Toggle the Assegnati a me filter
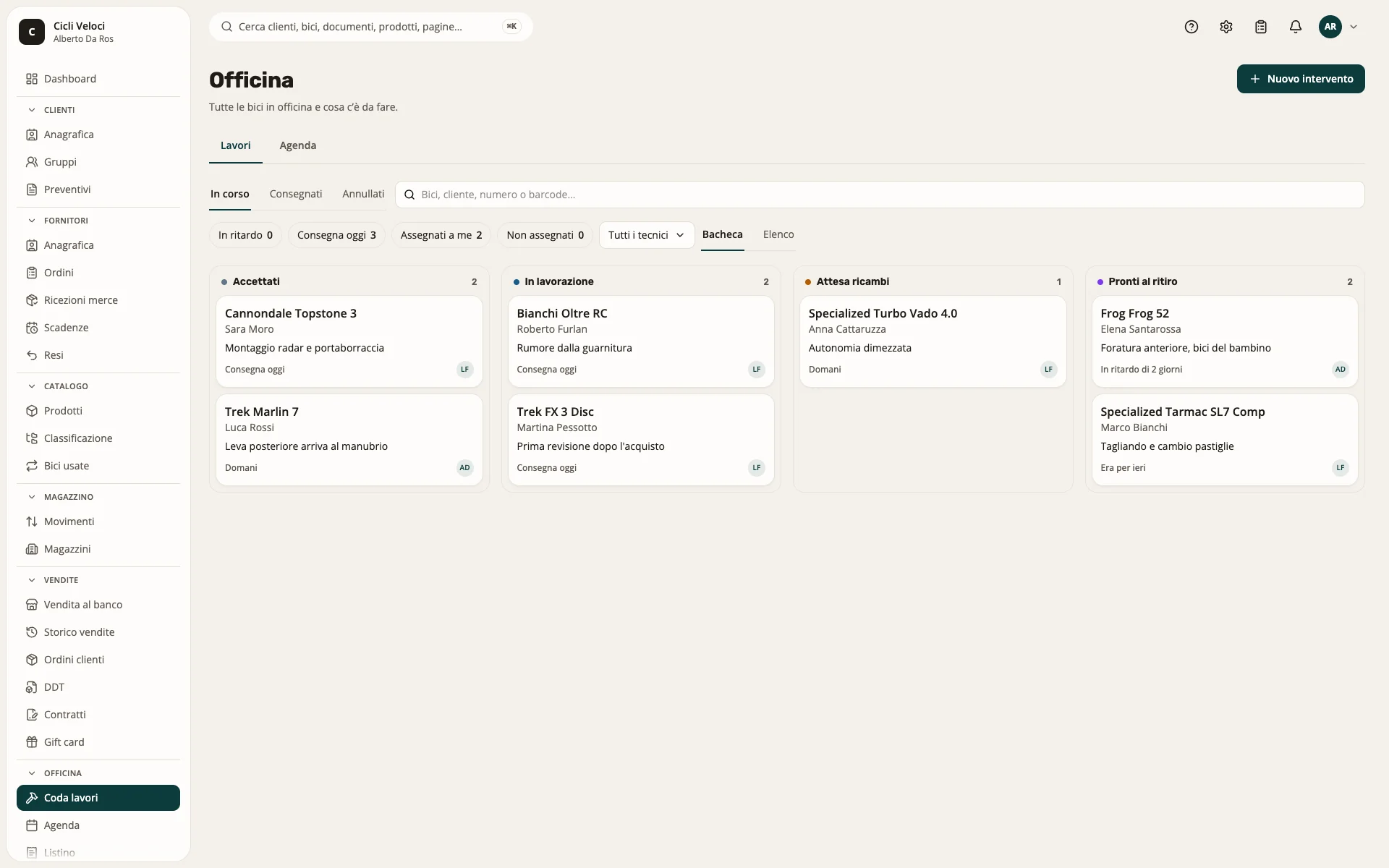The width and height of the screenshot is (1389, 868). point(441,235)
